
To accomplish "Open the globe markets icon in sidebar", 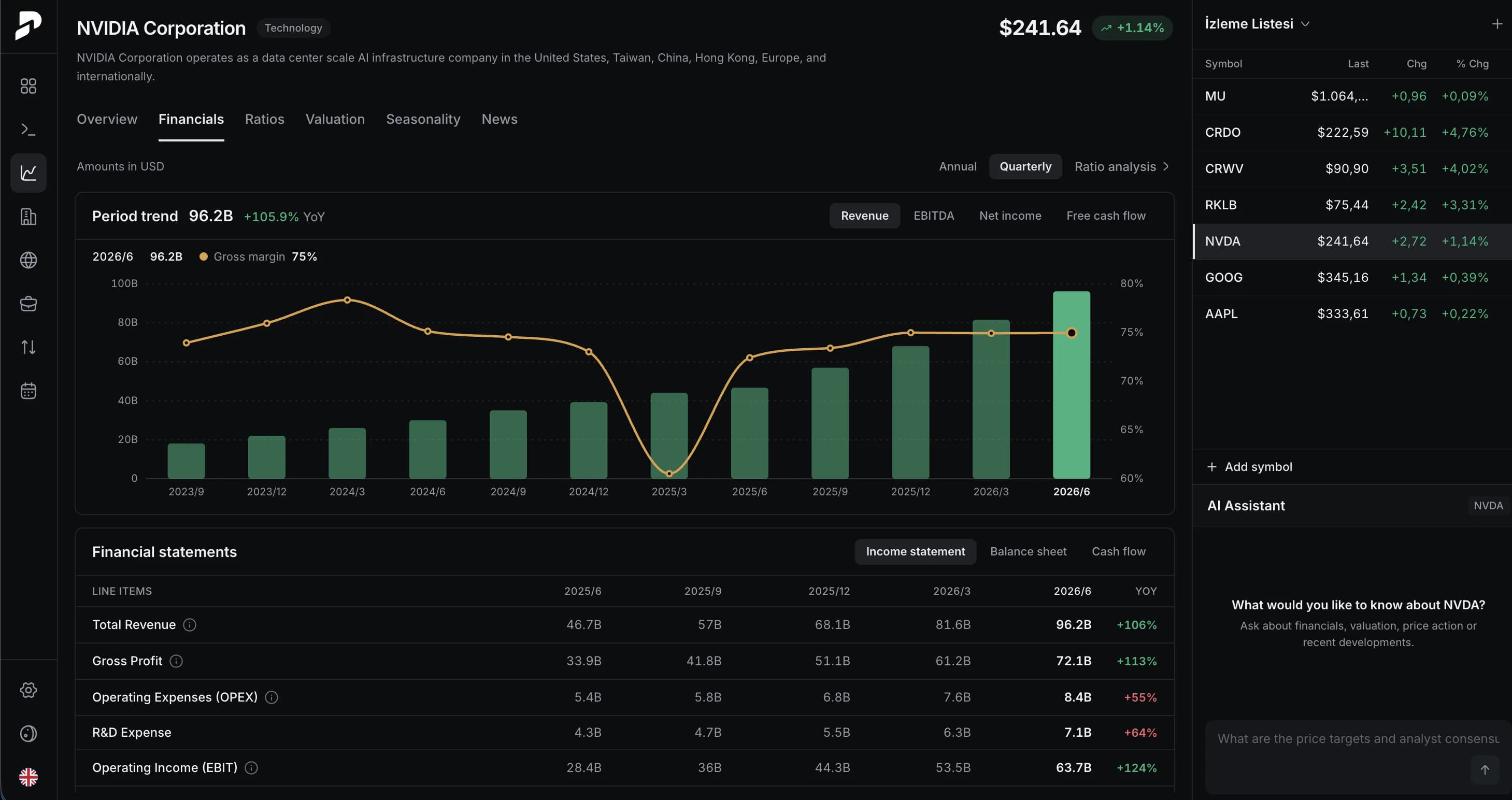I will click(x=28, y=260).
